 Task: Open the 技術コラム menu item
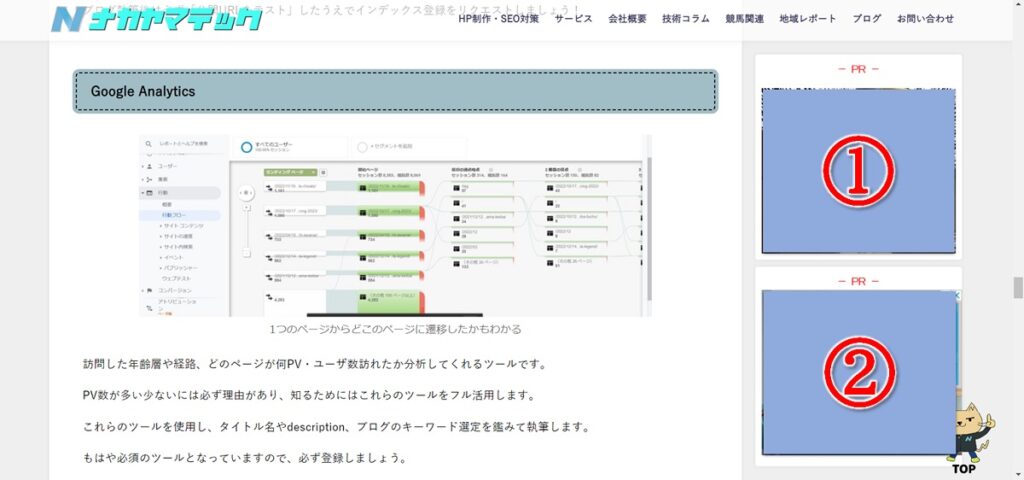685,18
